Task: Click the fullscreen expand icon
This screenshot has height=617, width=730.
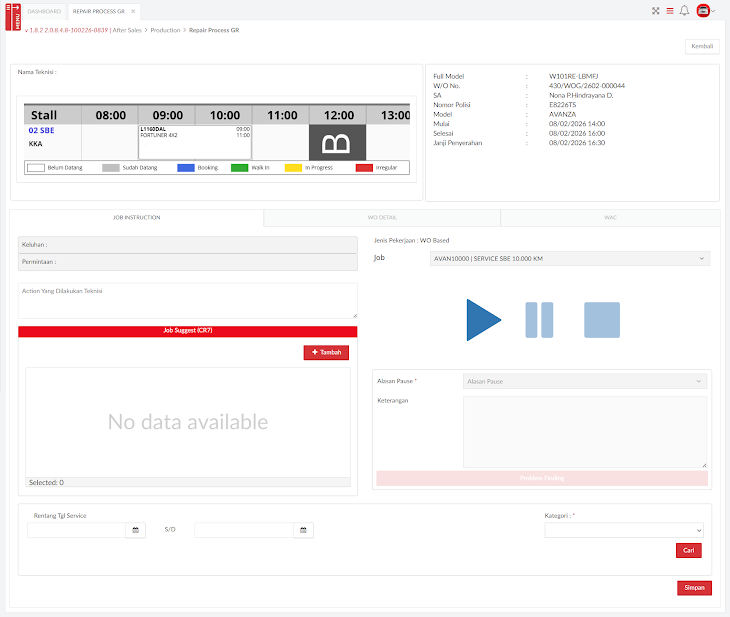Action: [656, 11]
